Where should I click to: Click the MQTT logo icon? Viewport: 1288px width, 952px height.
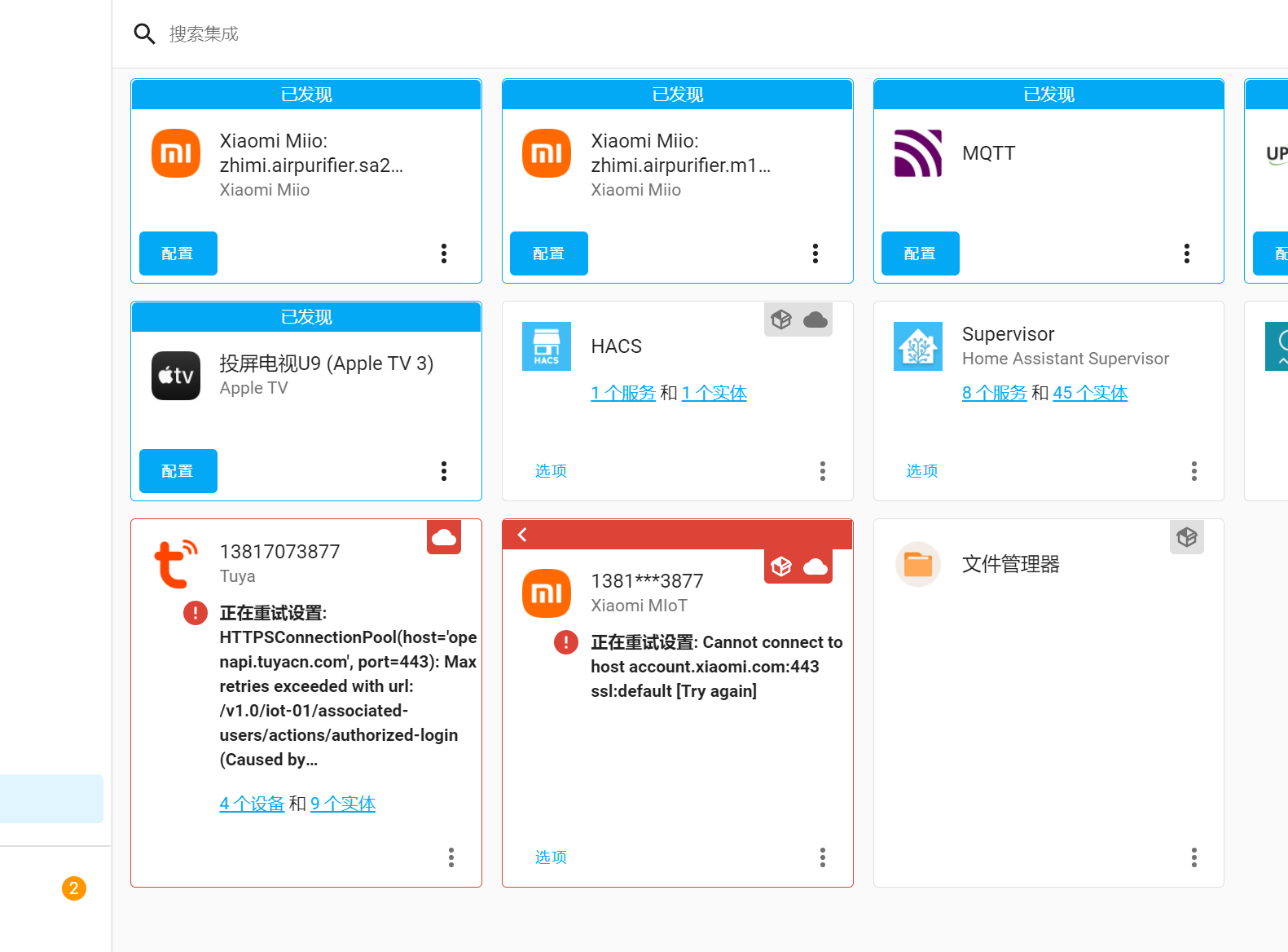918,153
